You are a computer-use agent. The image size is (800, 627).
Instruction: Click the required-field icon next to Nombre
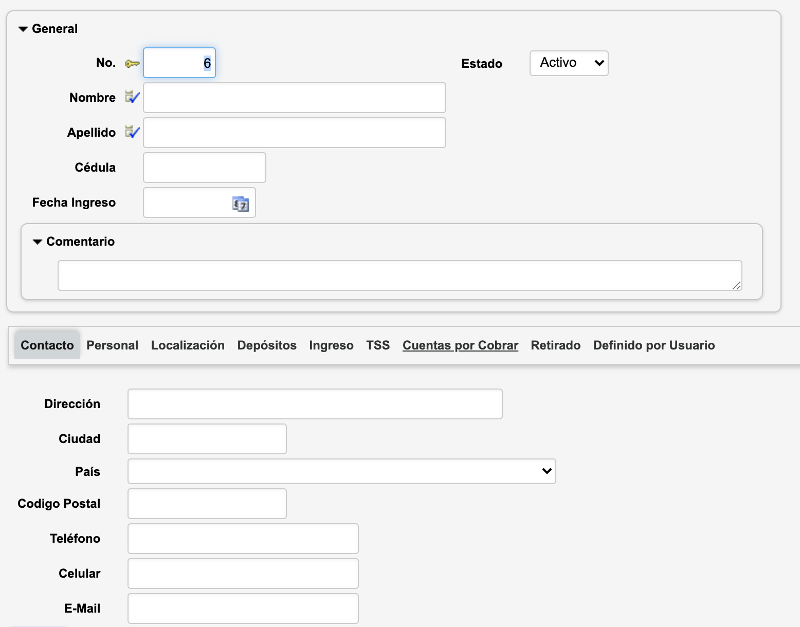[132, 98]
